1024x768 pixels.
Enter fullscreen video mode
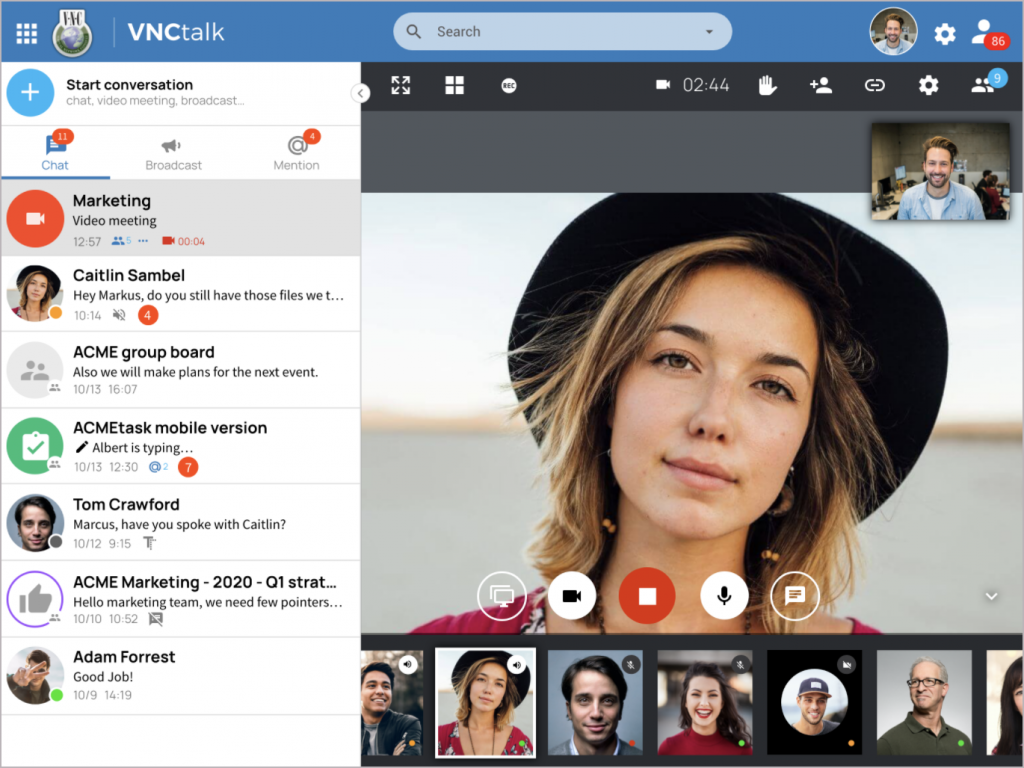point(400,85)
